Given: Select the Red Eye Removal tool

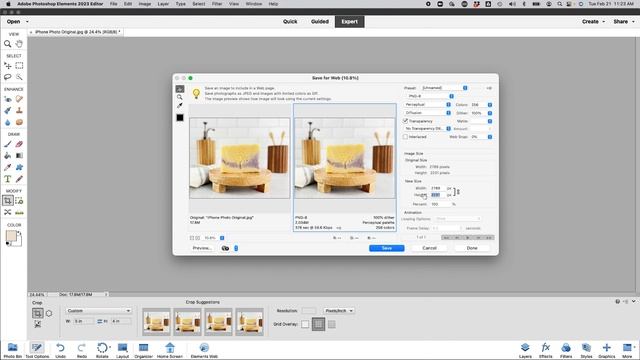Looking at the screenshot, I should click(x=7, y=99).
